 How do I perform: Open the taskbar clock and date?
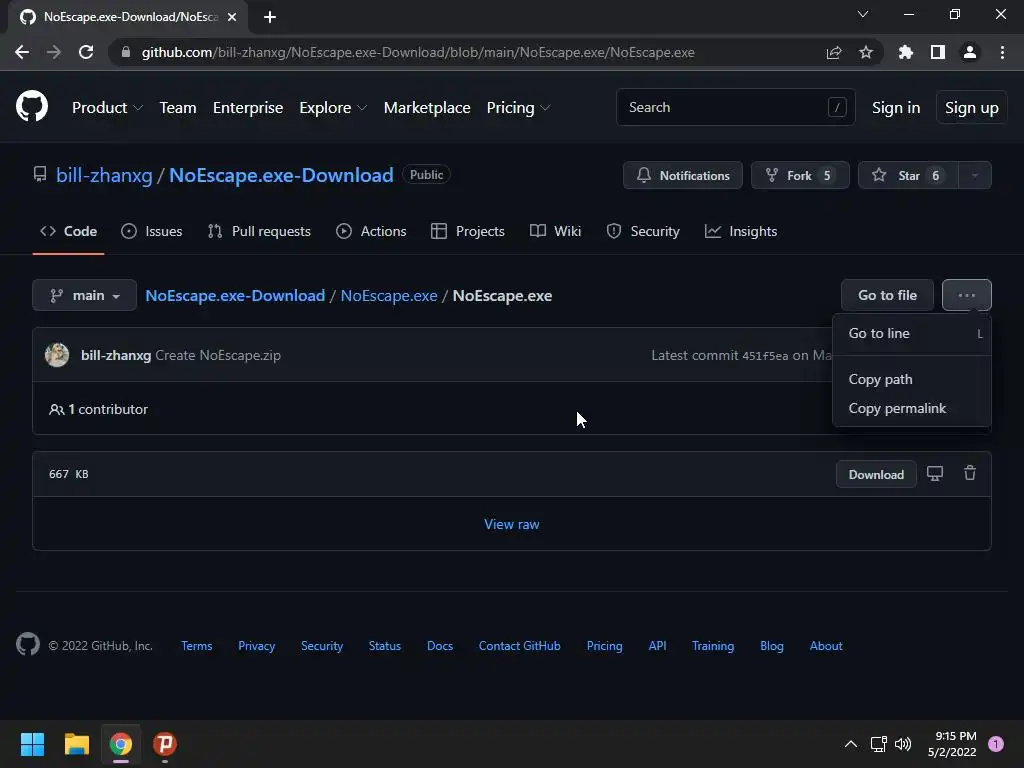(x=952, y=744)
